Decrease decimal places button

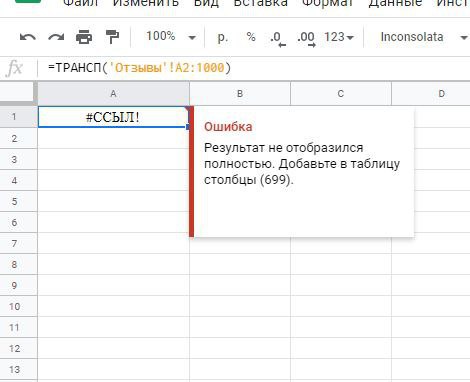(x=277, y=38)
